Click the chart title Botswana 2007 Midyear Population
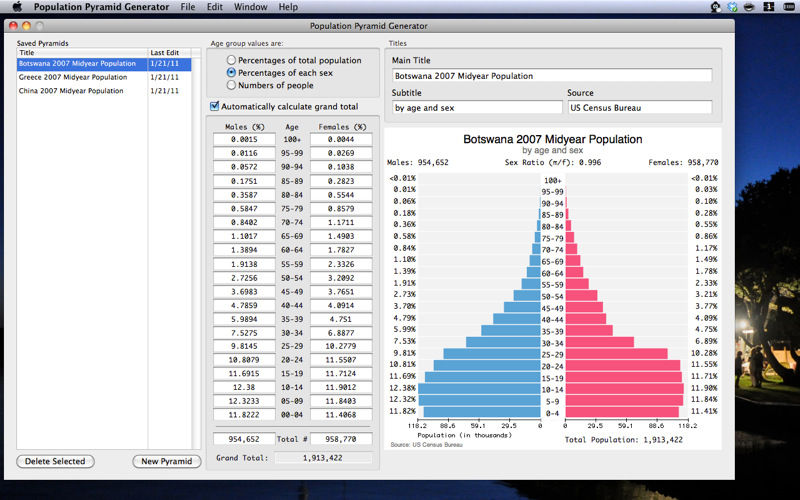The image size is (800, 500). click(x=553, y=139)
